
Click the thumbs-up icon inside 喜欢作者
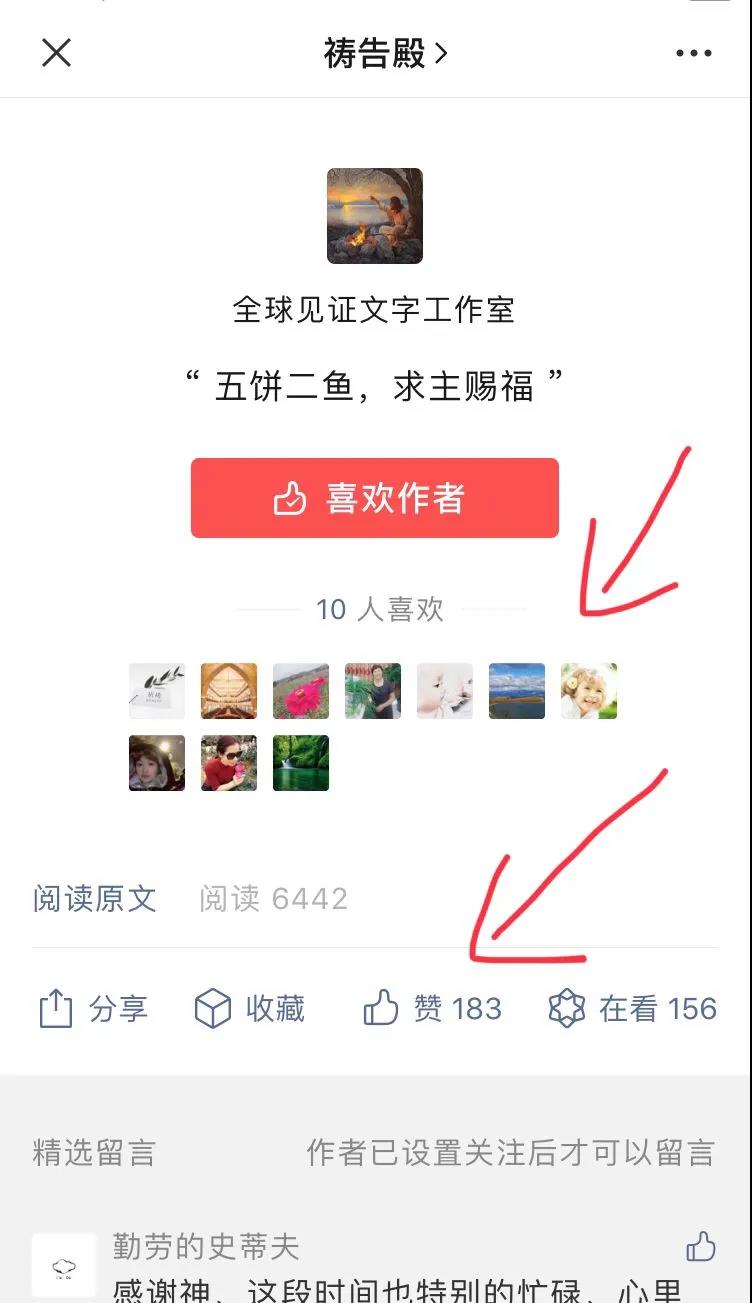click(x=290, y=498)
